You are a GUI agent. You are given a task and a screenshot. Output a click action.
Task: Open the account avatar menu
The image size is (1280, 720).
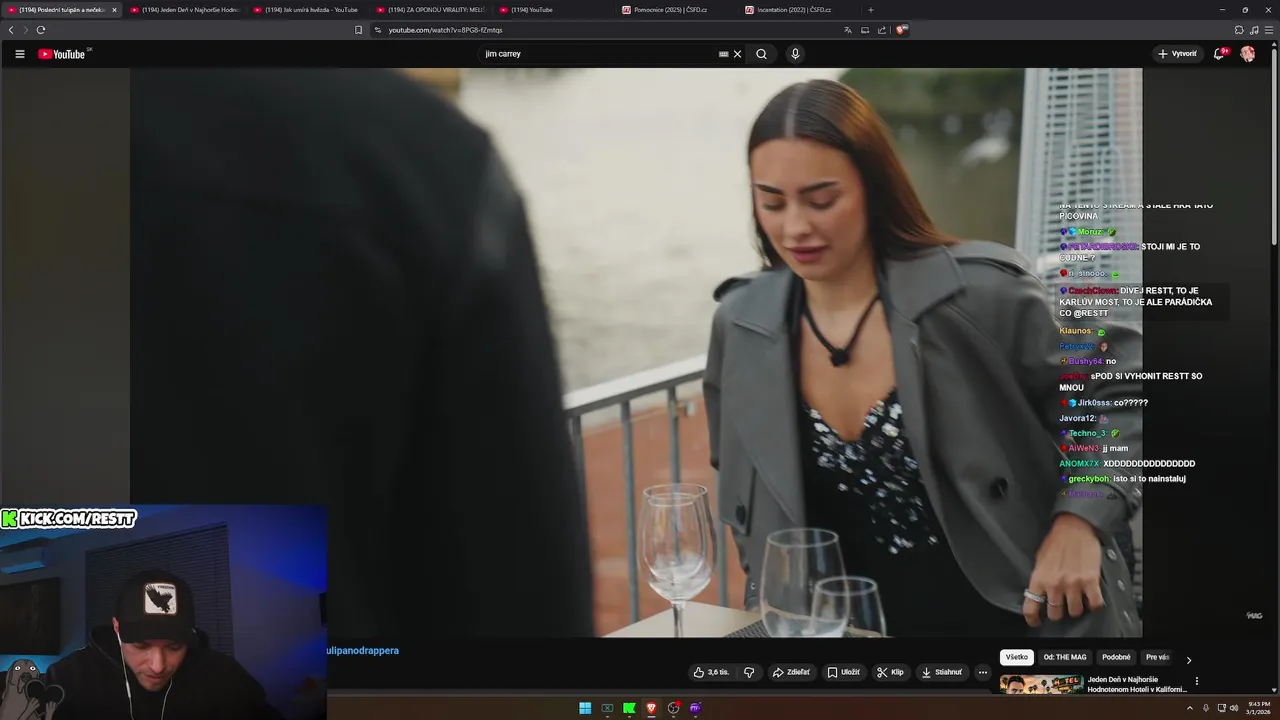coord(1247,54)
